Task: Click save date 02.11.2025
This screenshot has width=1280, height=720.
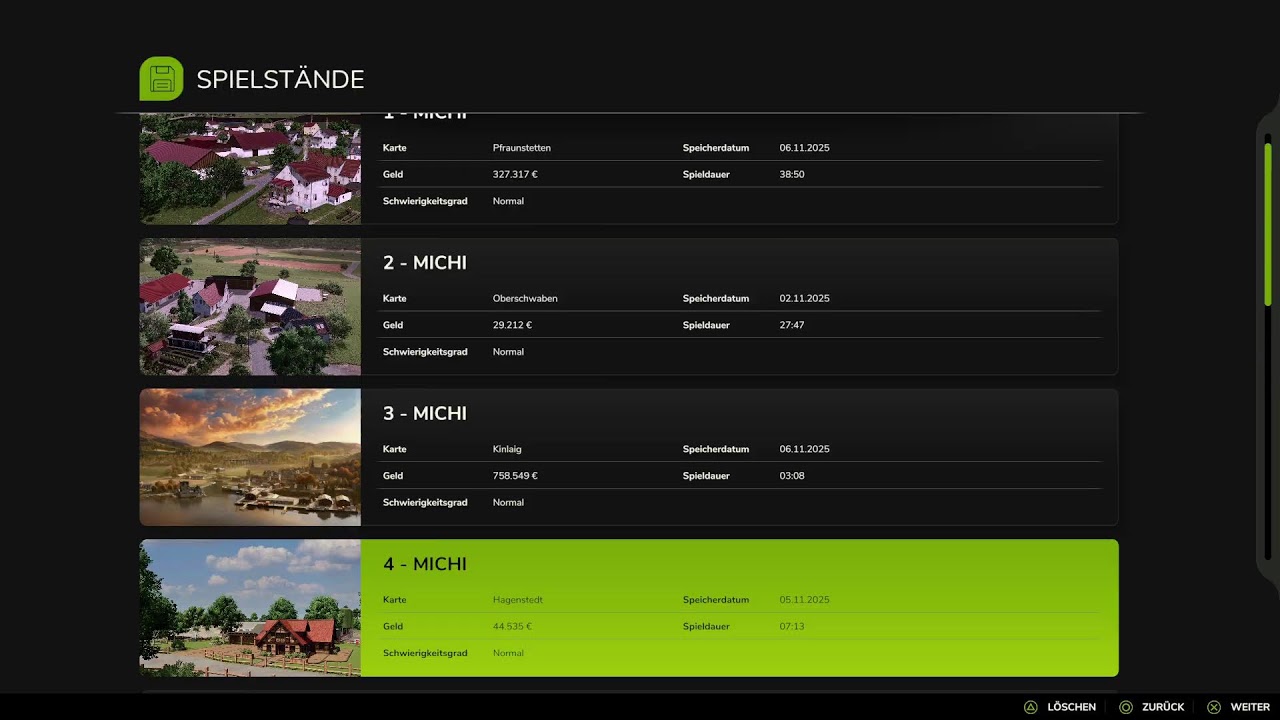Action: coord(804,299)
